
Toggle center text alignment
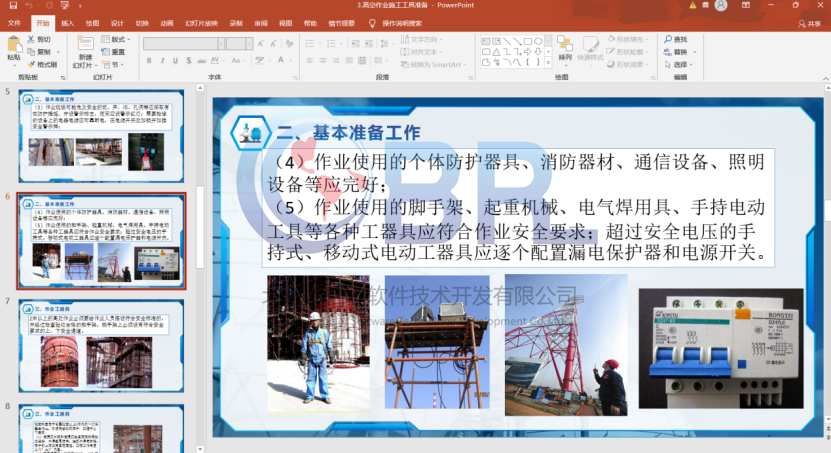tap(323, 61)
